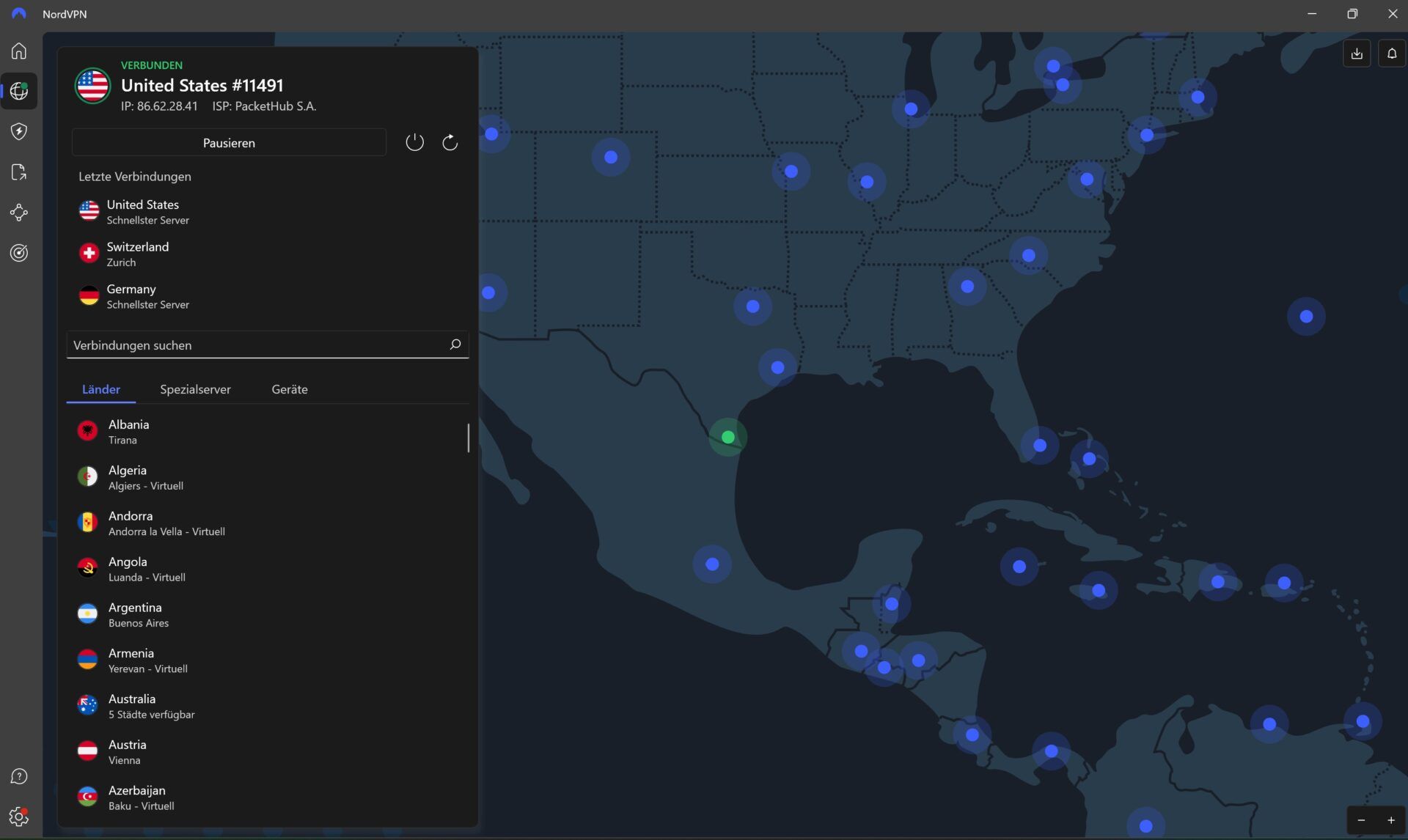Click the search magnifier icon
Viewport: 1408px width, 840px height.
[455, 345]
